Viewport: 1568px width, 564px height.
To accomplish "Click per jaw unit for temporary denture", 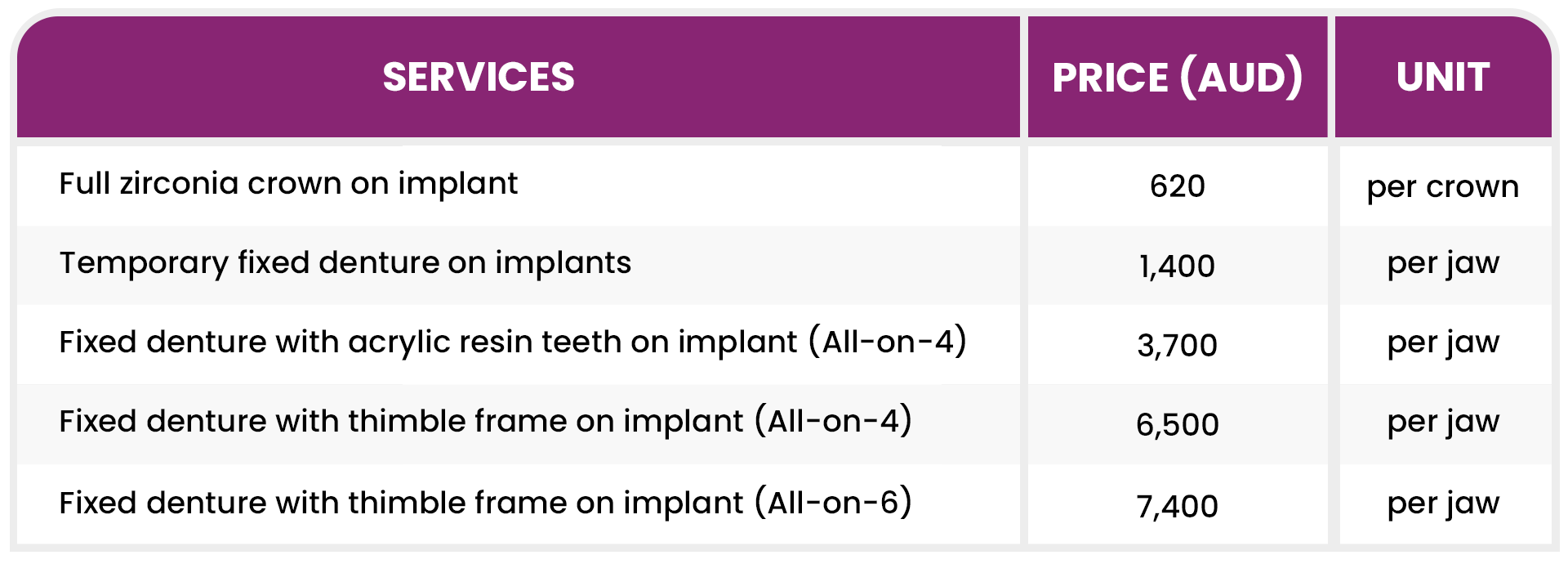I will (1443, 264).
